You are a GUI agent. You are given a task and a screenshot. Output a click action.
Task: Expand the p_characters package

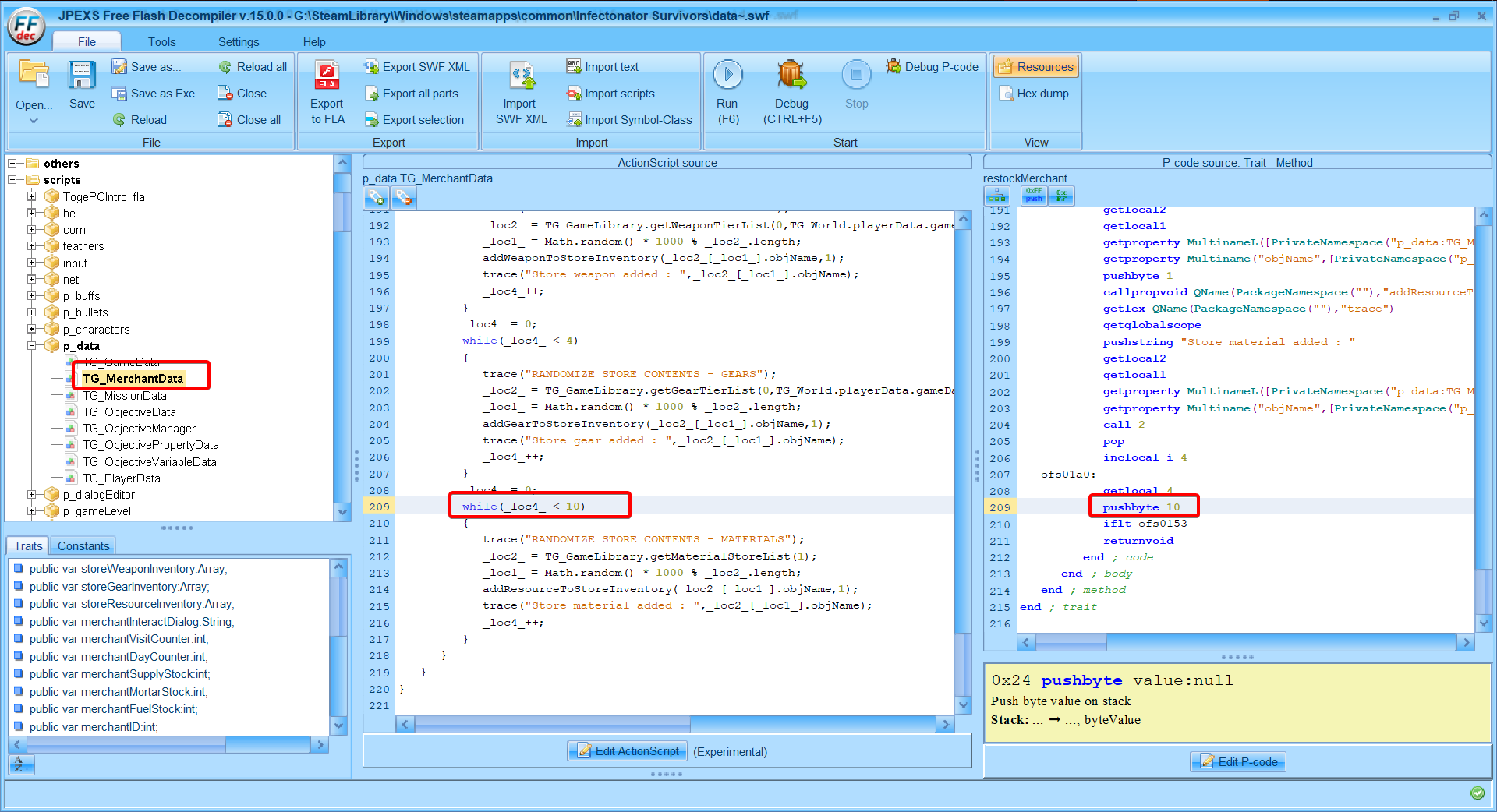coord(32,329)
